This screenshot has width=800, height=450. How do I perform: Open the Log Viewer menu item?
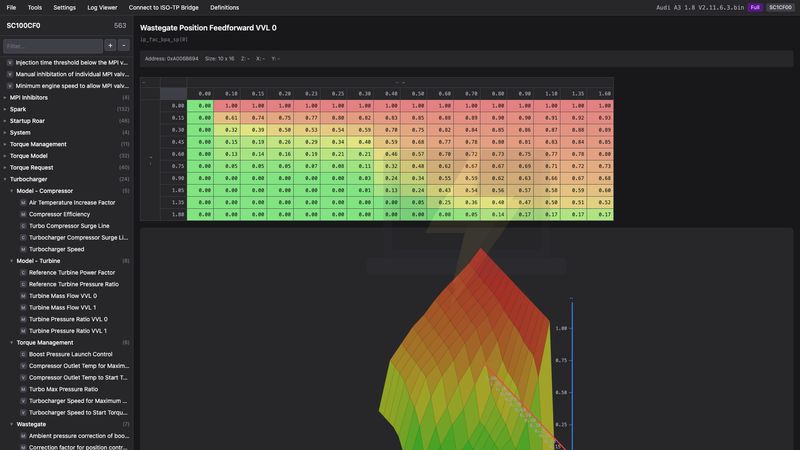[102, 7]
